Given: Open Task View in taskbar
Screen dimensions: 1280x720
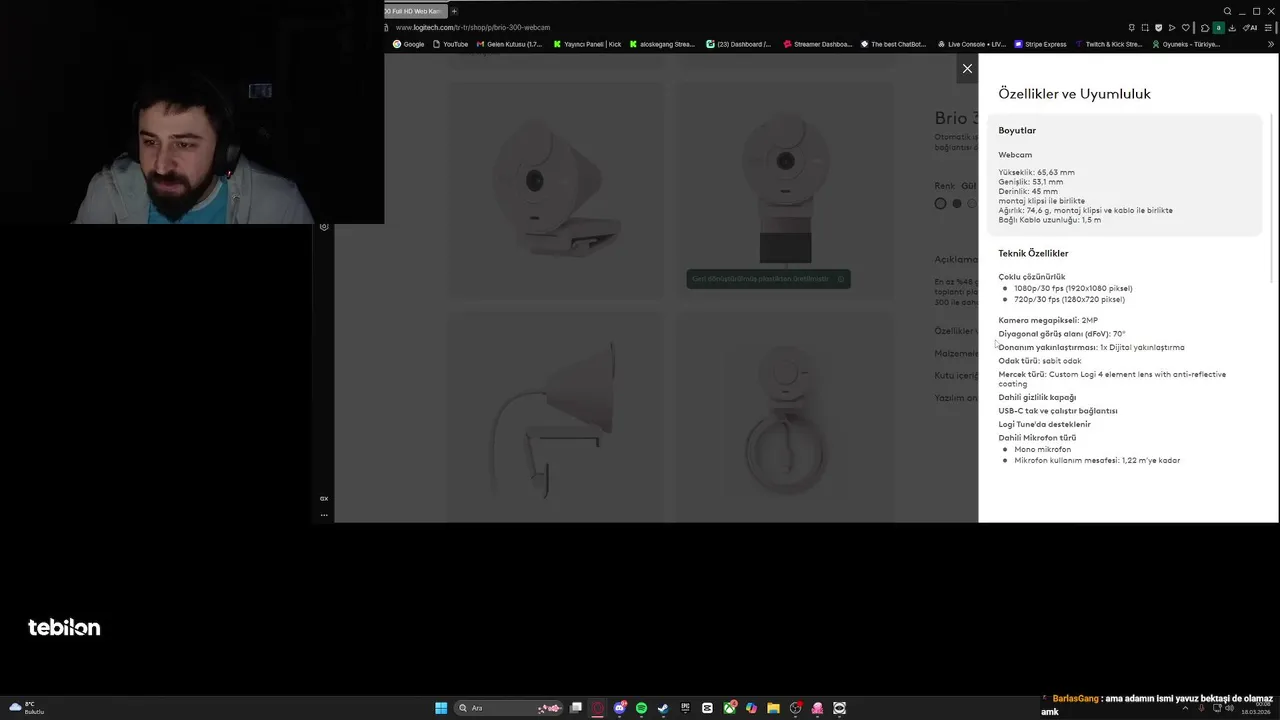Looking at the screenshot, I should pyautogui.click(x=576, y=708).
